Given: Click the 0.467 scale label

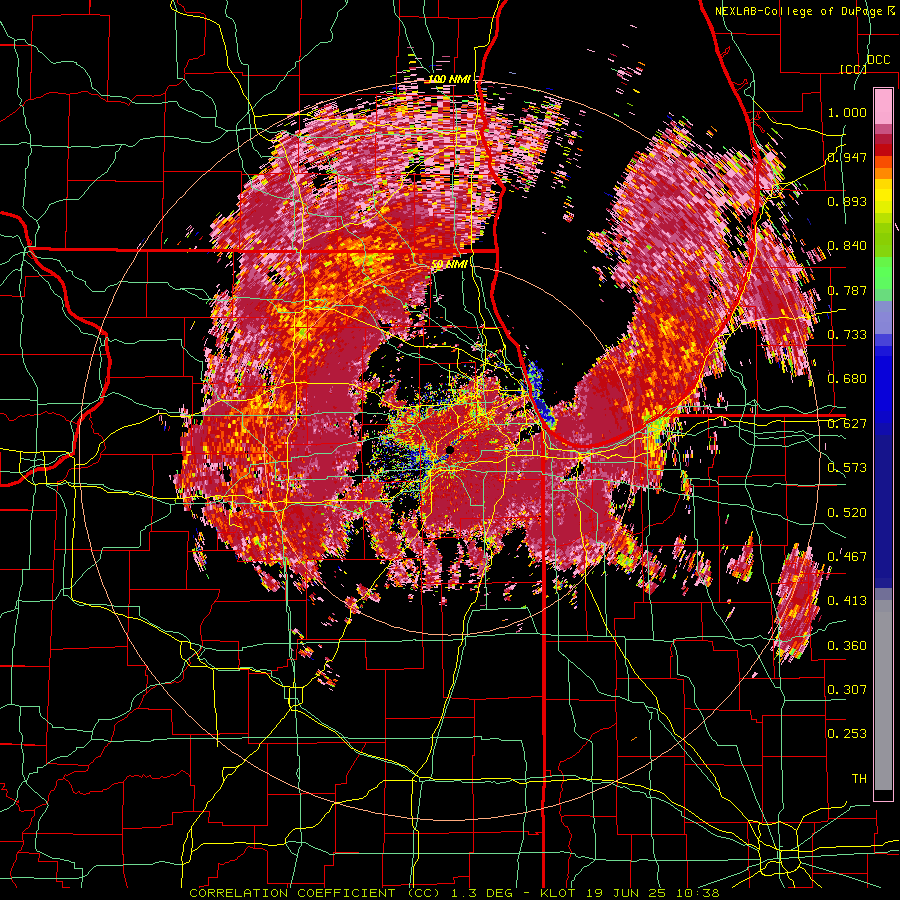Looking at the screenshot, I should [x=847, y=557].
